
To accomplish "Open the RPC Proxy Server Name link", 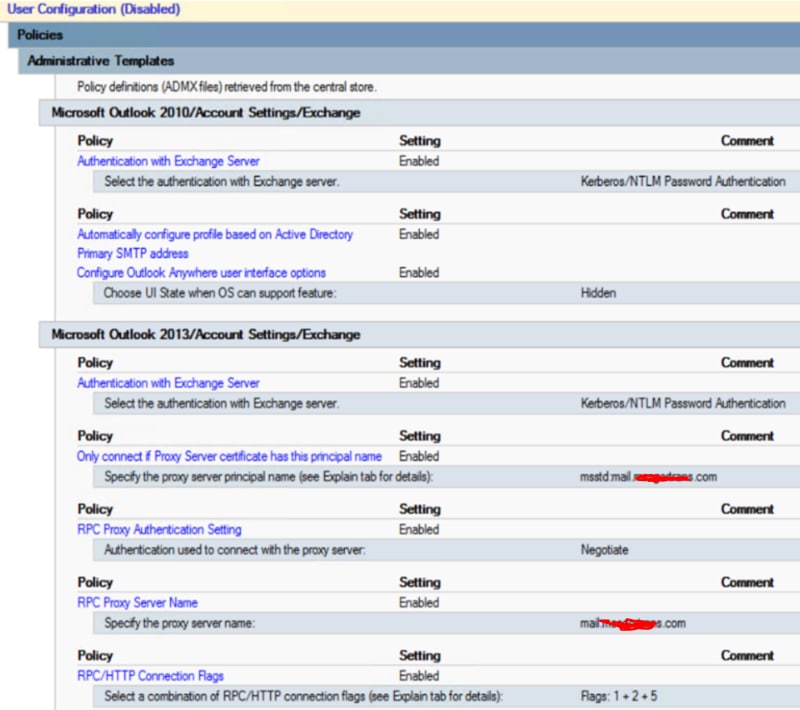I will (x=137, y=603).
